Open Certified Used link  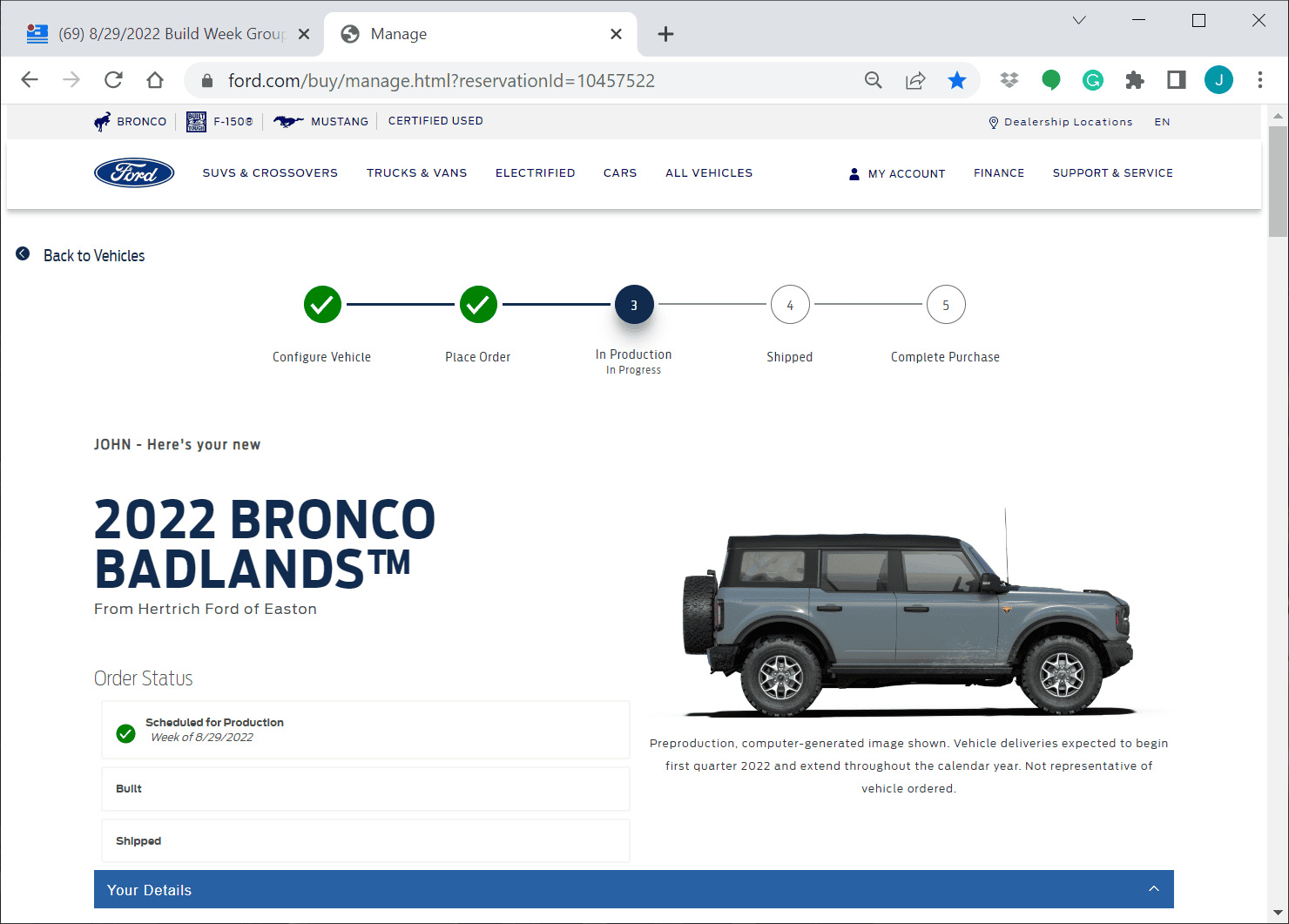coord(435,121)
